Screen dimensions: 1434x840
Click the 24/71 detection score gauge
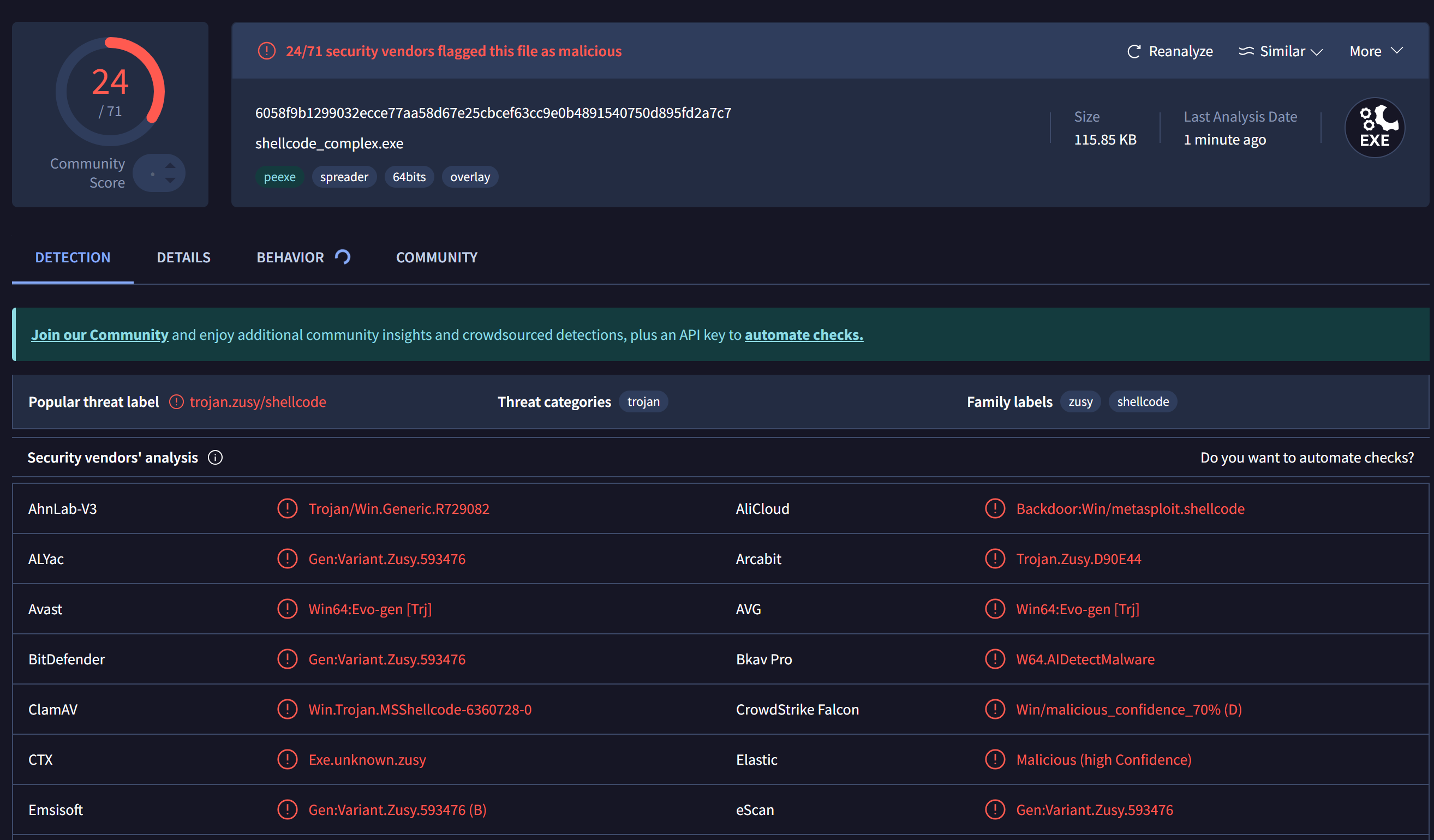pyautogui.click(x=110, y=91)
